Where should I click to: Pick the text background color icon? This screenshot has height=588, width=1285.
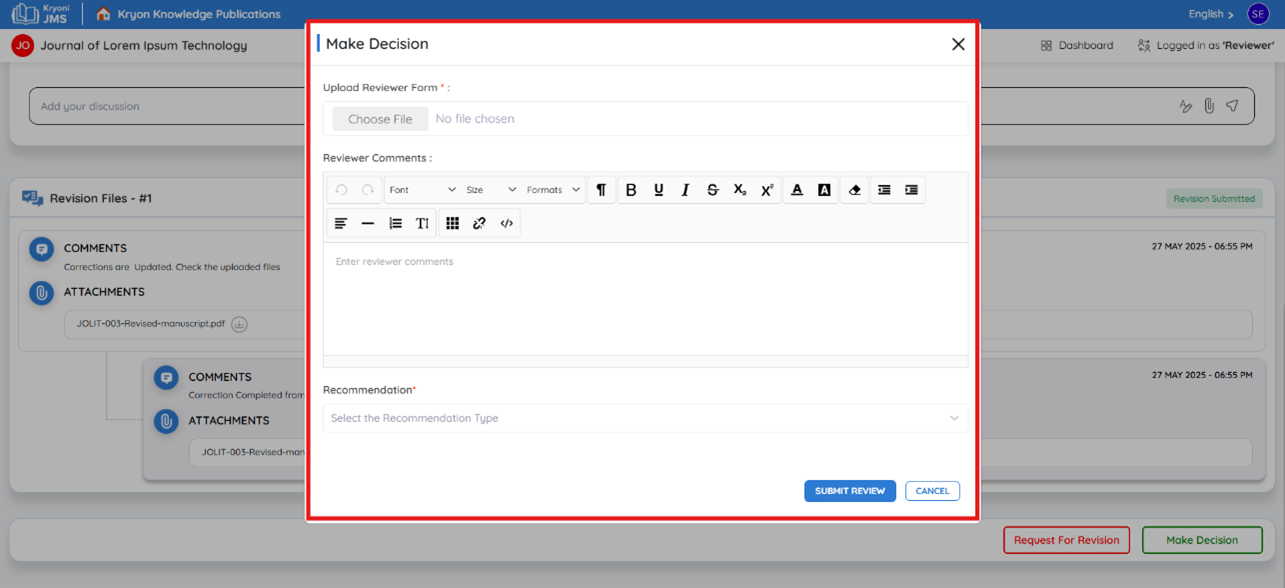pos(824,190)
